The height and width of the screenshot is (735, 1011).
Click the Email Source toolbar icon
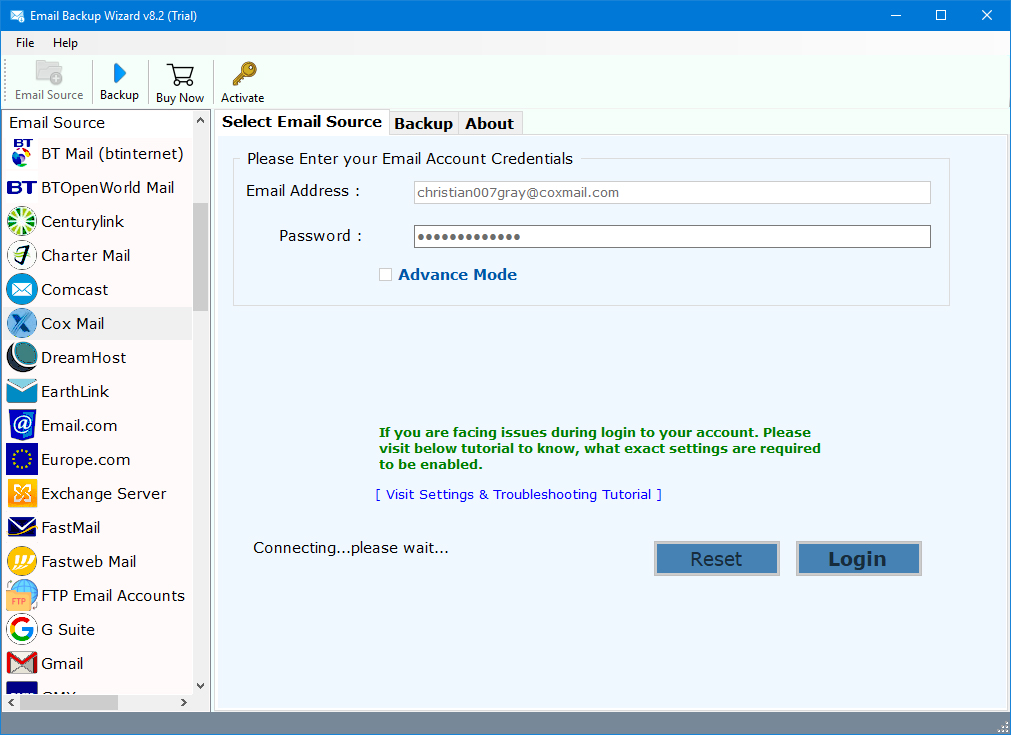[49, 72]
